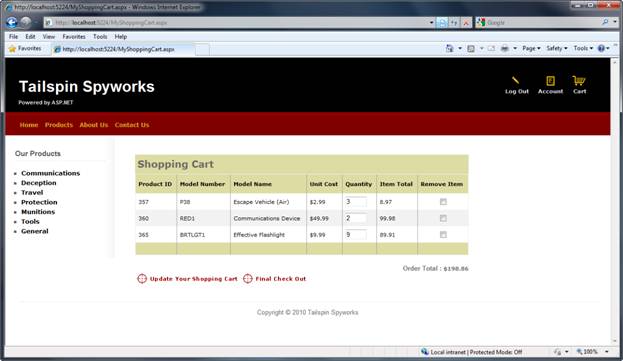
Task: Click the Local intranet zone icon
Action: [x=424, y=352]
